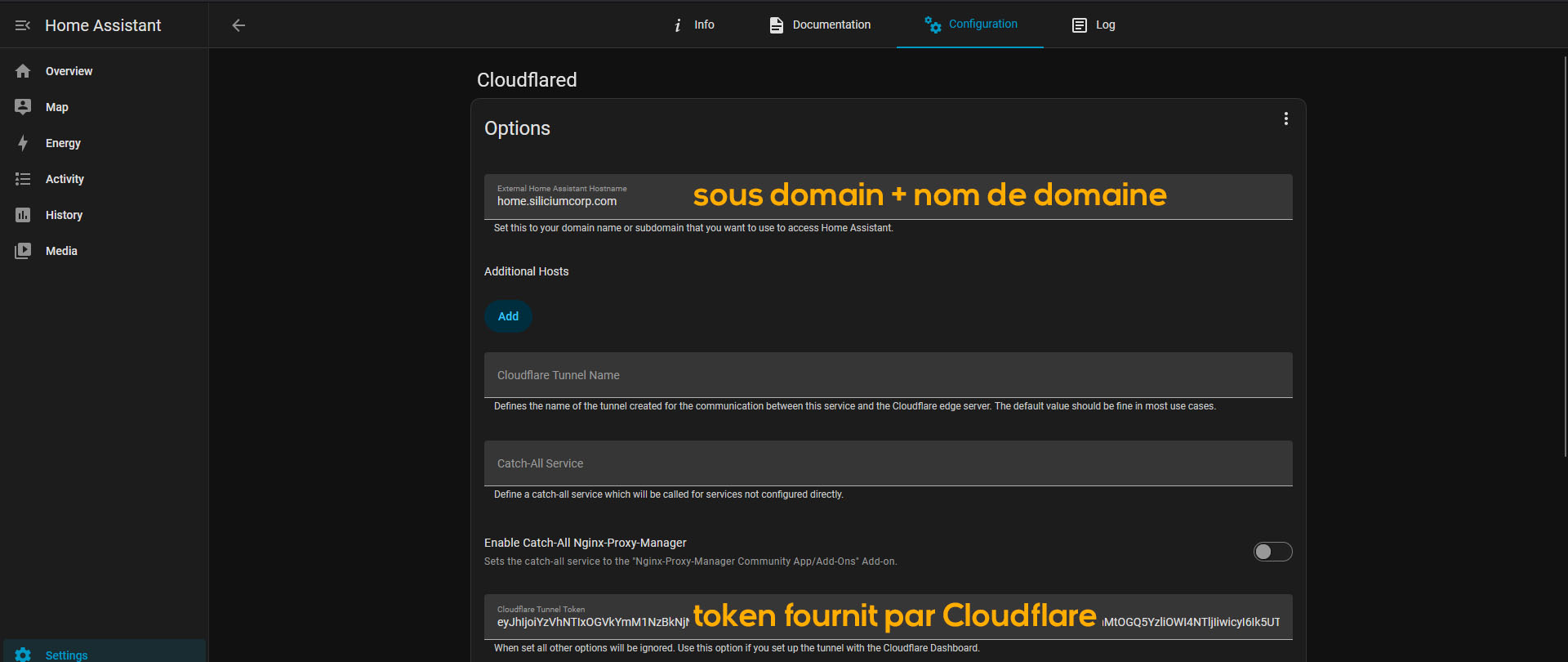Click the vertical page scrollbar

pos(1565,257)
